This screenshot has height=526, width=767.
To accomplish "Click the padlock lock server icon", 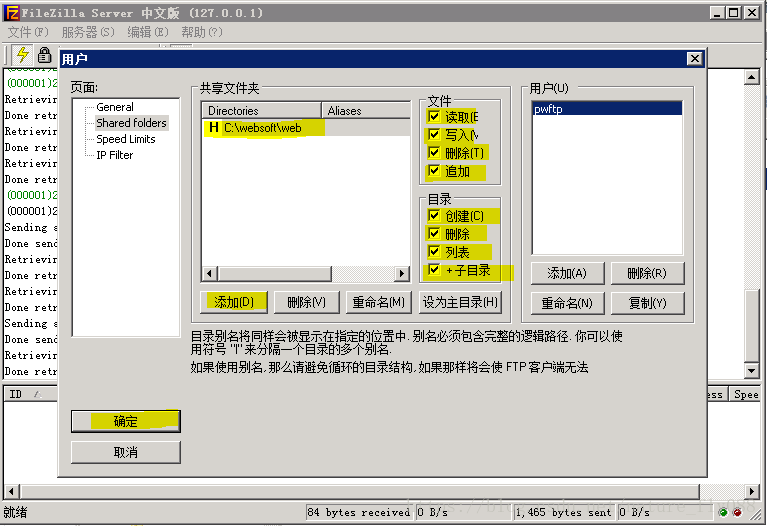I will [x=45, y=55].
